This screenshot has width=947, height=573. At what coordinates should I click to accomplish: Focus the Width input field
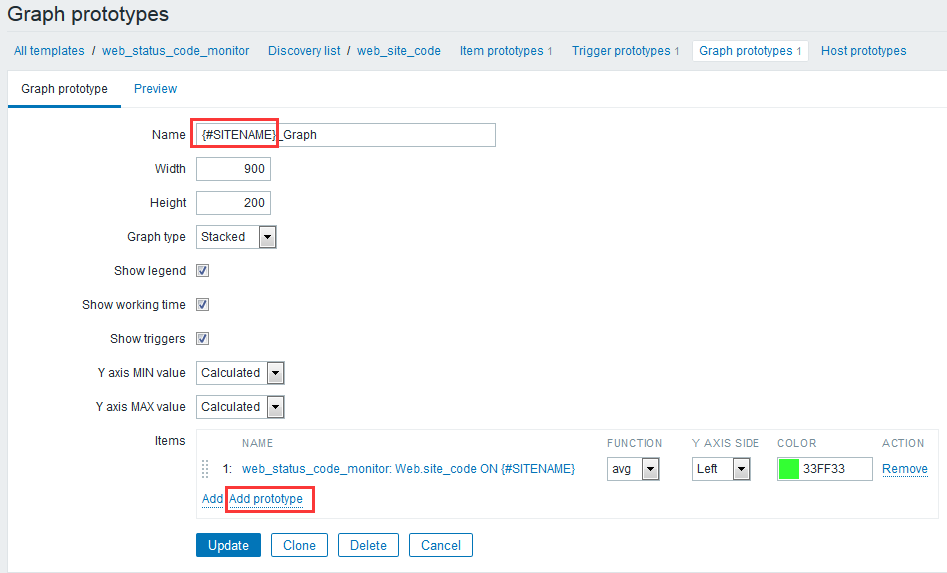pyautogui.click(x=233, y=168)
